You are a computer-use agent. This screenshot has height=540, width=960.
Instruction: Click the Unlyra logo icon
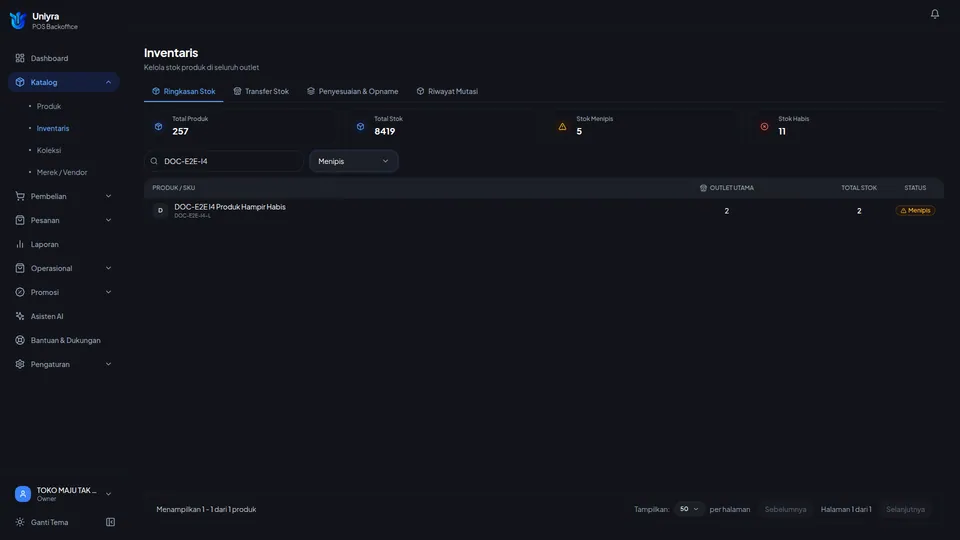click(x=18, y=21)
